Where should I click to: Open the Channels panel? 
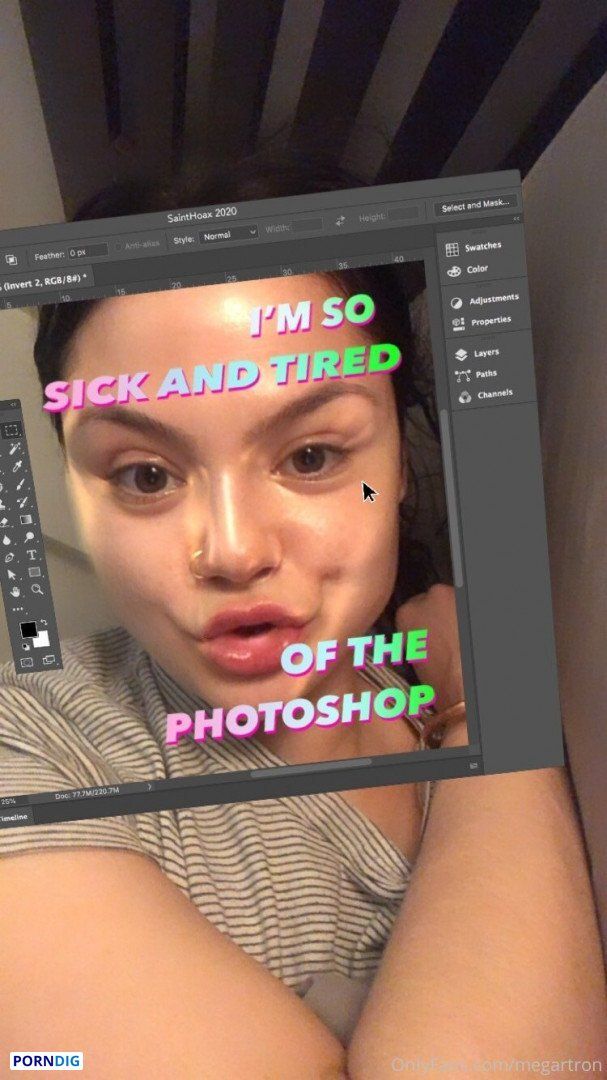pos(485,395)
